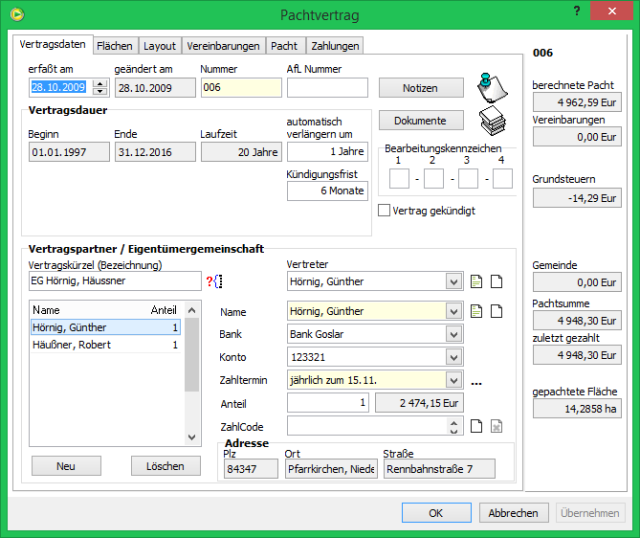Expand the Vertreter dropdown list
The image size is (640, 538).
[455, 282]
